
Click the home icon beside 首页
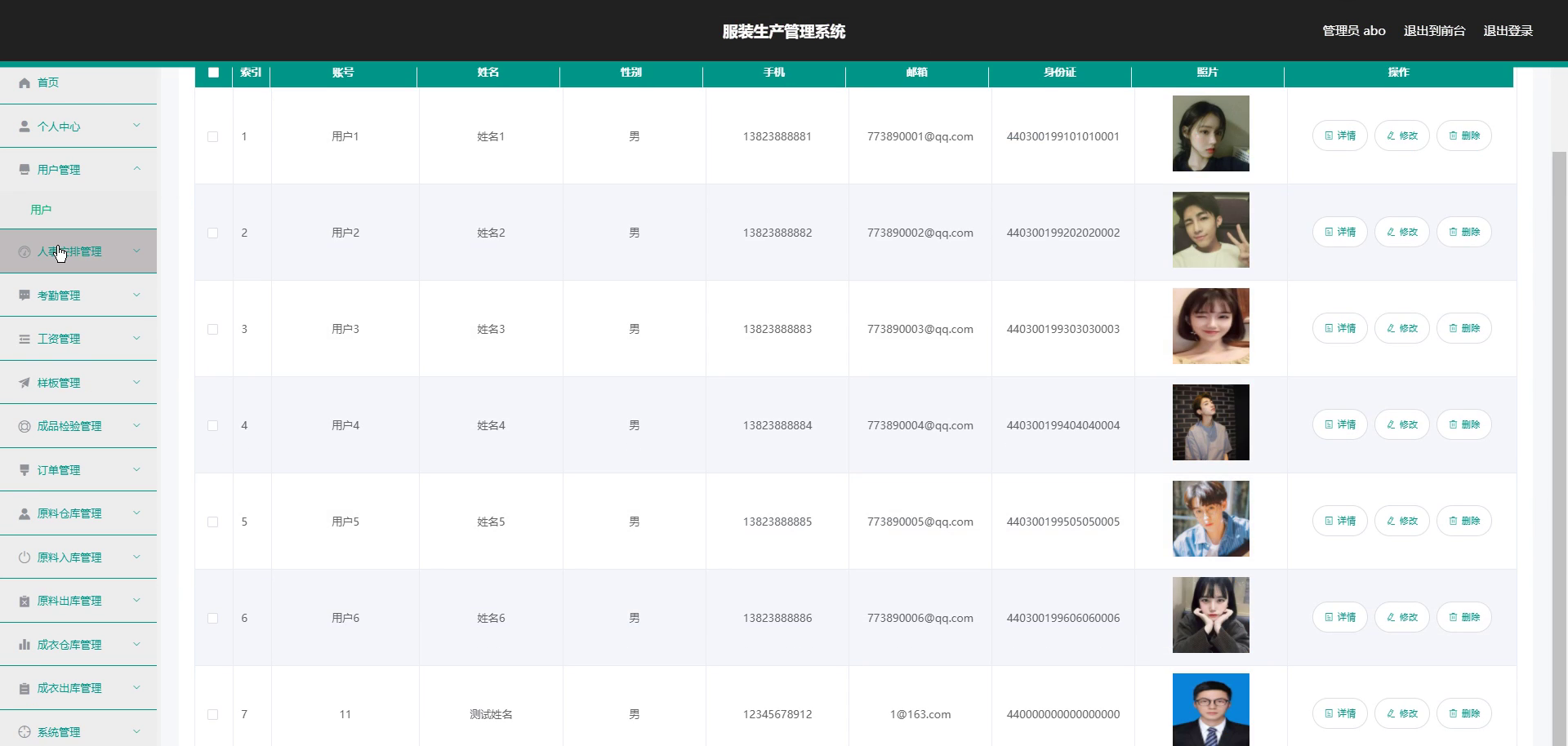pos(24,82)
